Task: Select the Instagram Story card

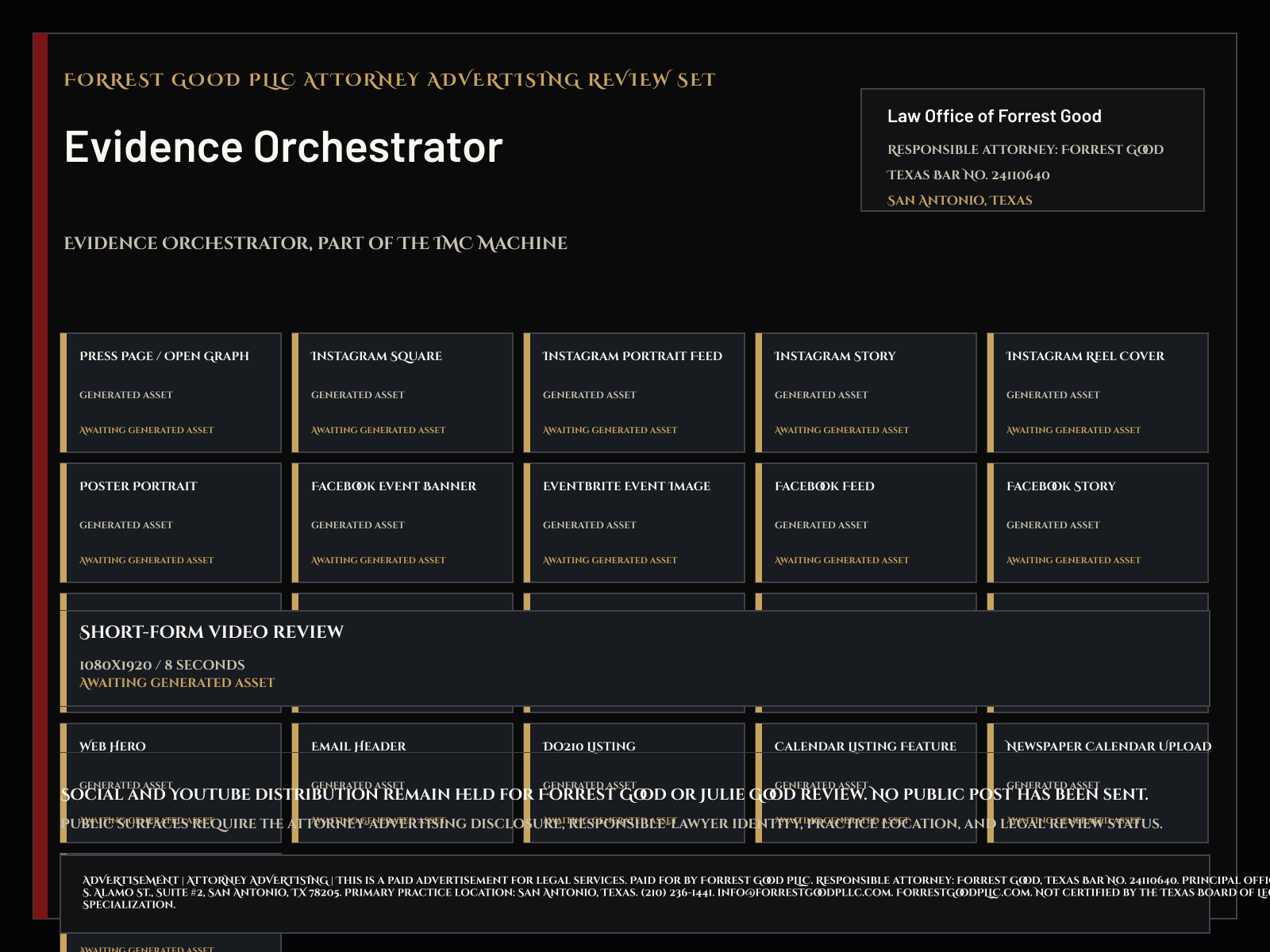Action: [866, 393]
